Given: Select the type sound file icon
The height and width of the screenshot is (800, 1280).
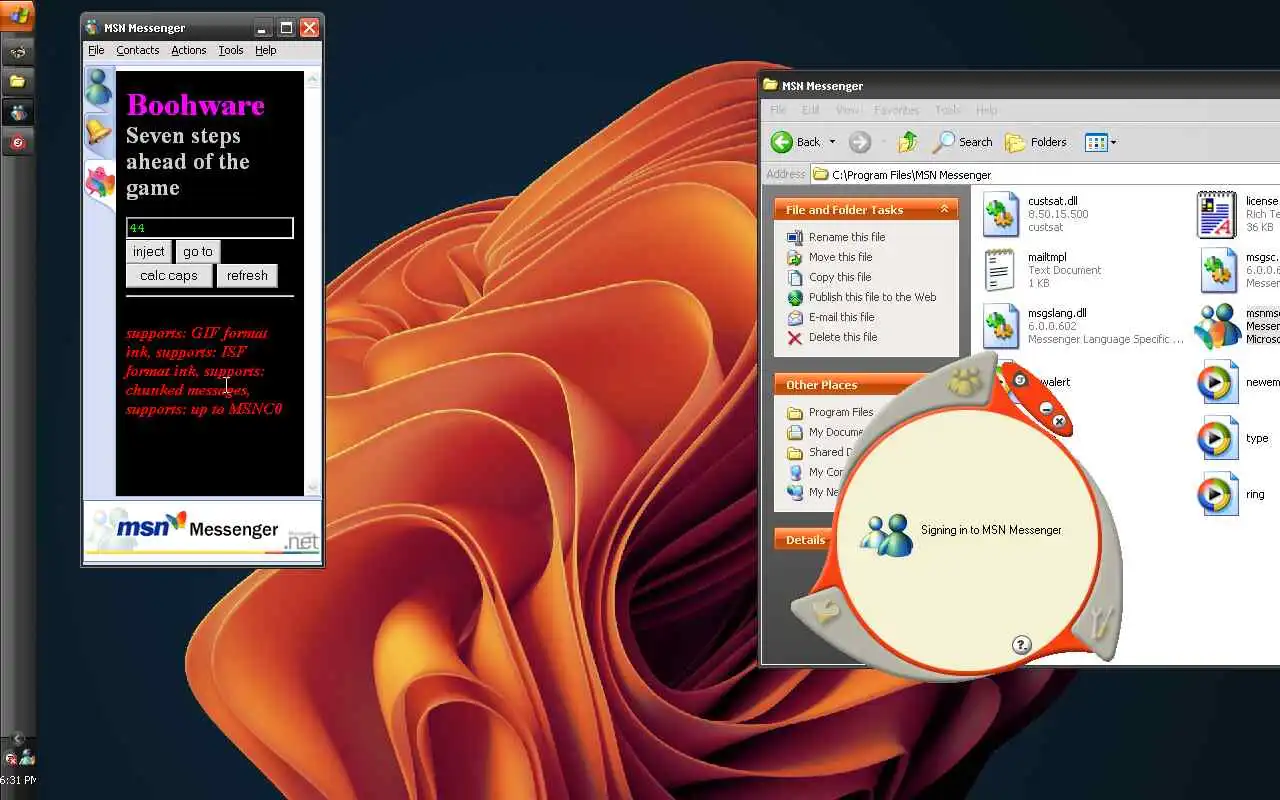Looking at the screenshot, I should [1217, 438].
